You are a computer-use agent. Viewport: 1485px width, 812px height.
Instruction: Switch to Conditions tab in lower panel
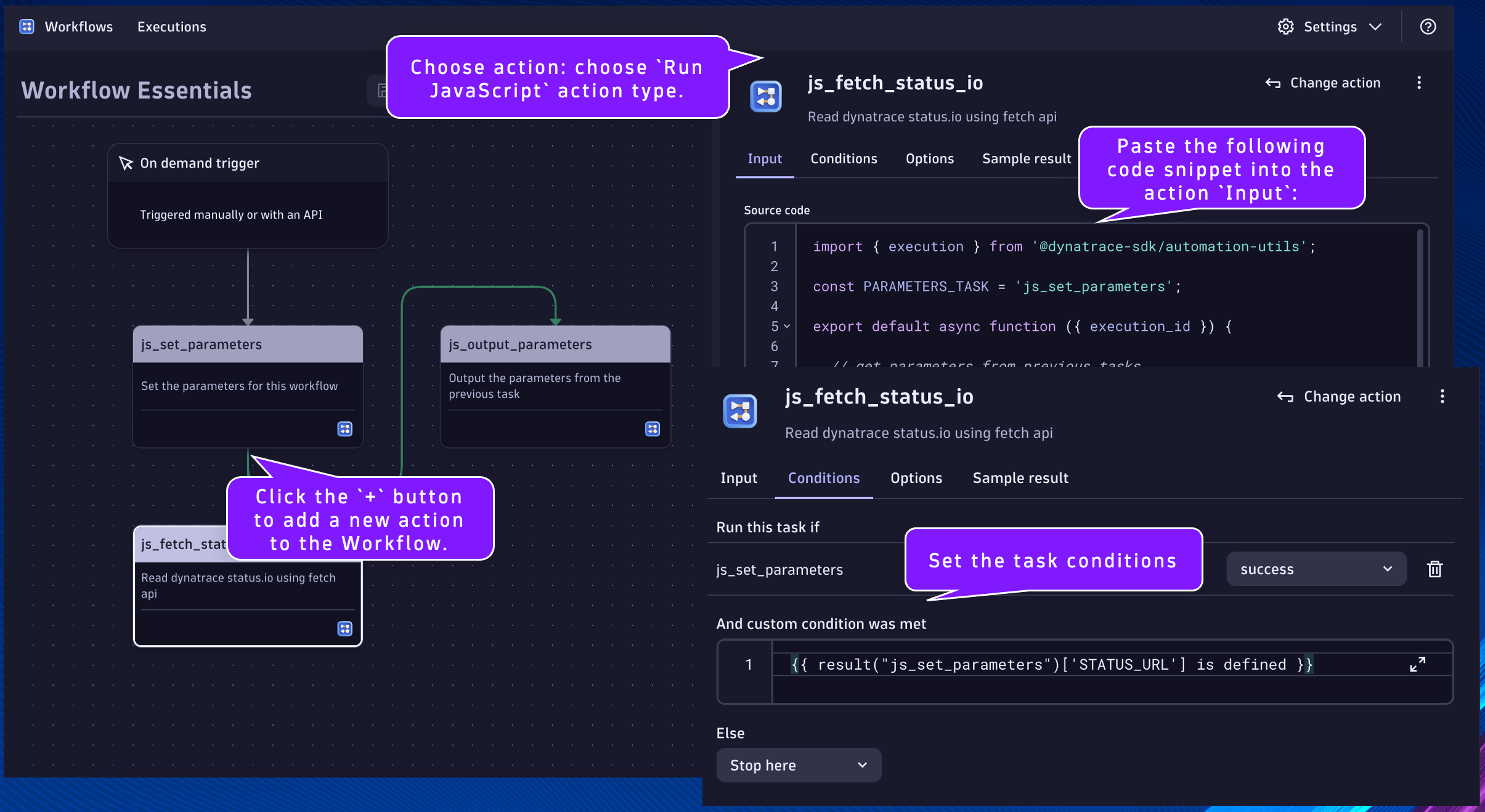pyautogui.click(x=824, y=478)
